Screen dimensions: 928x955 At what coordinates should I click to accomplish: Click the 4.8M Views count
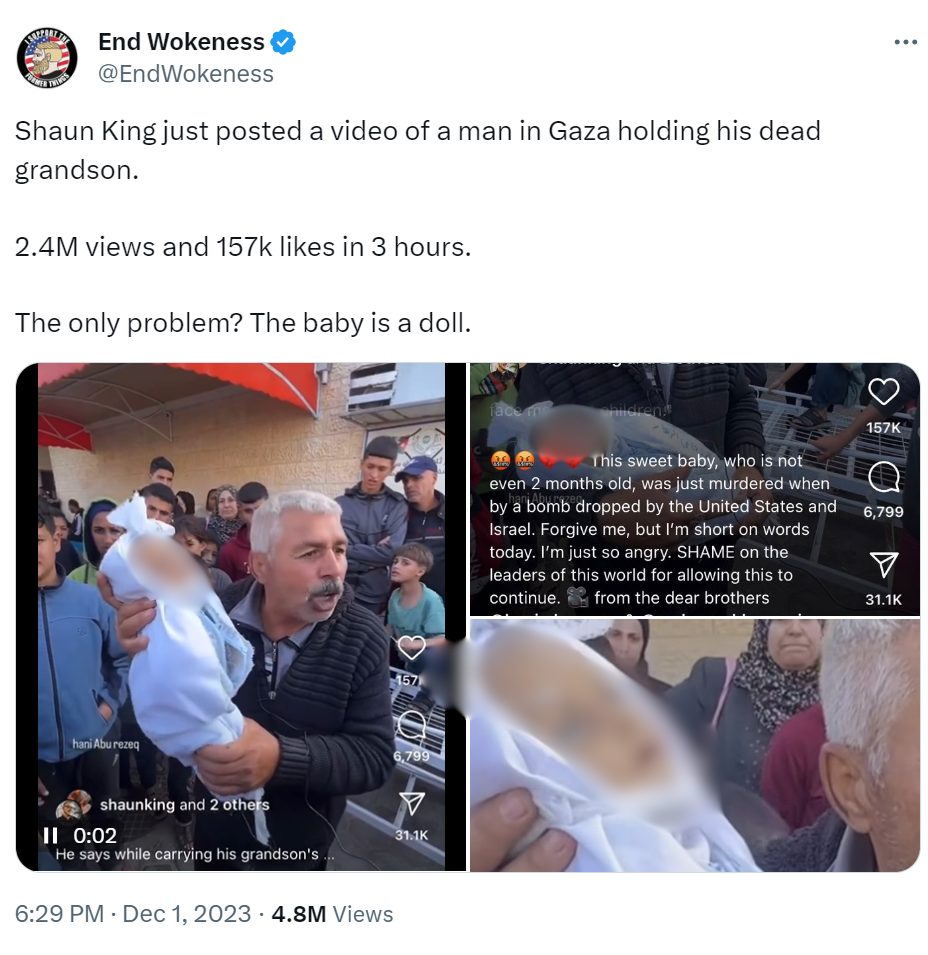point(332,914)
